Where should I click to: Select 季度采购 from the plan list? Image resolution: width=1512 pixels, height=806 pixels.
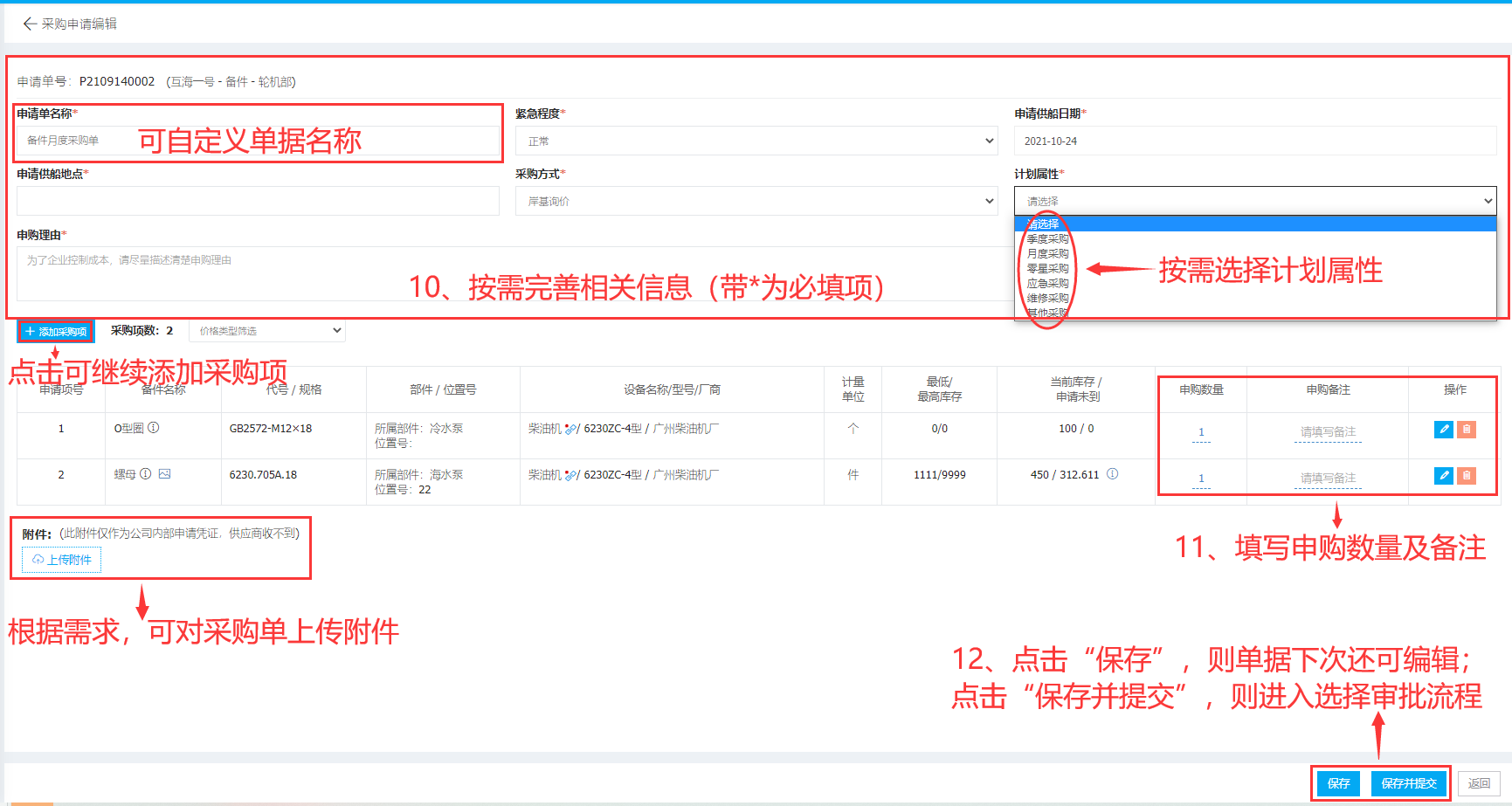(x=1255, y=239)
